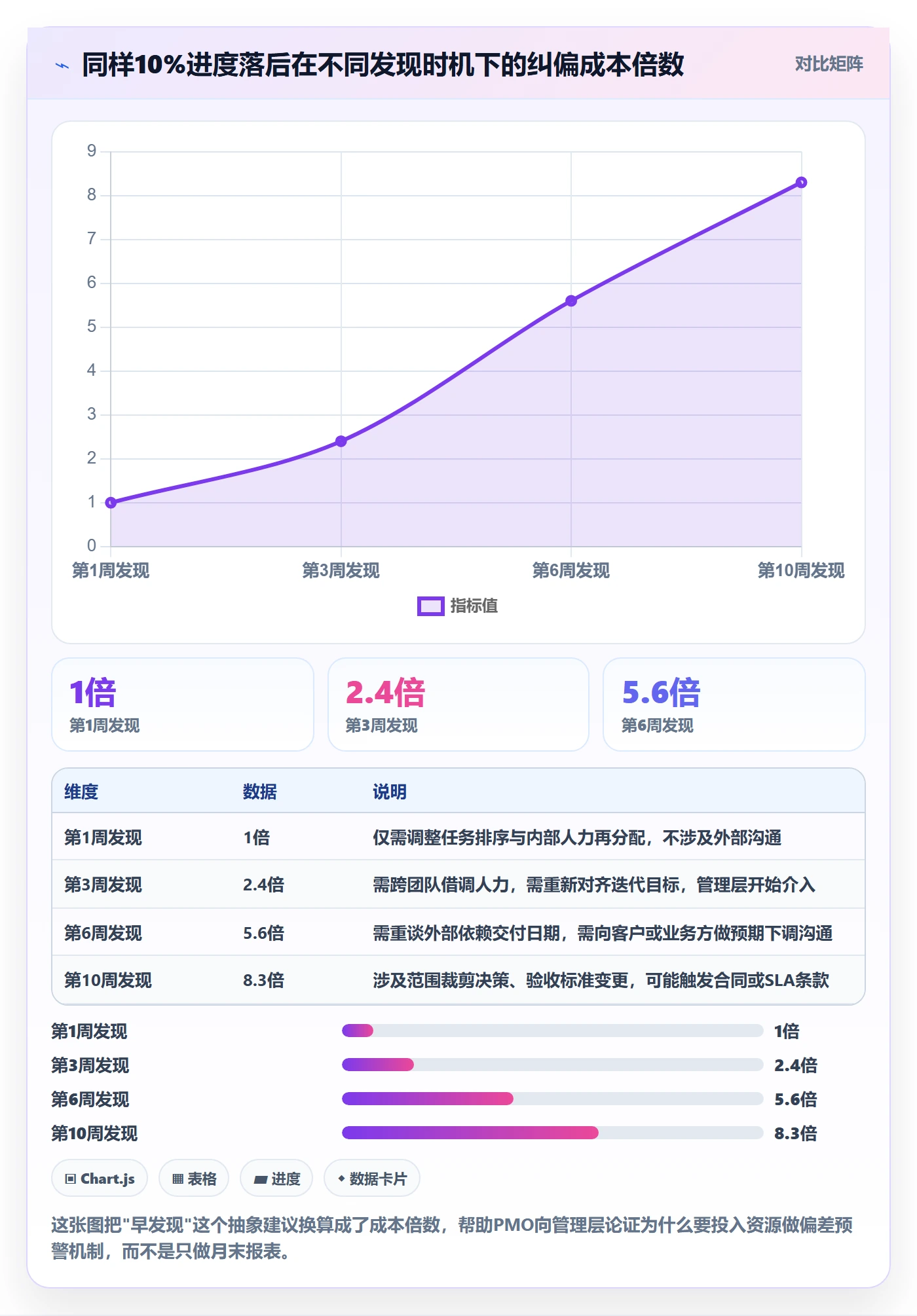Click the 维度 column header
Screen dimensions: 917x1316
[x=81, y=792]
